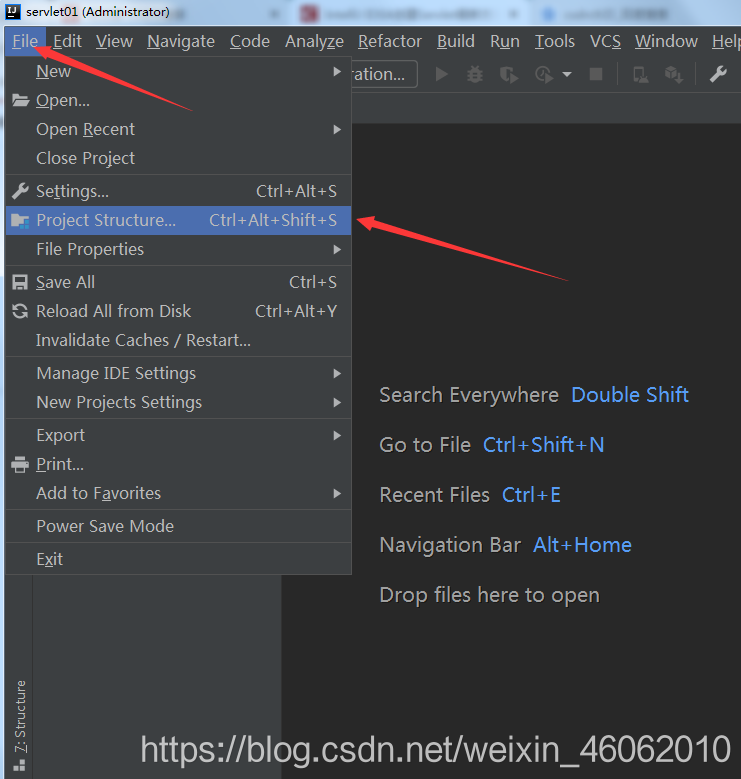
Task: Click New Projects Settings entry
Action: coord(178,402)
